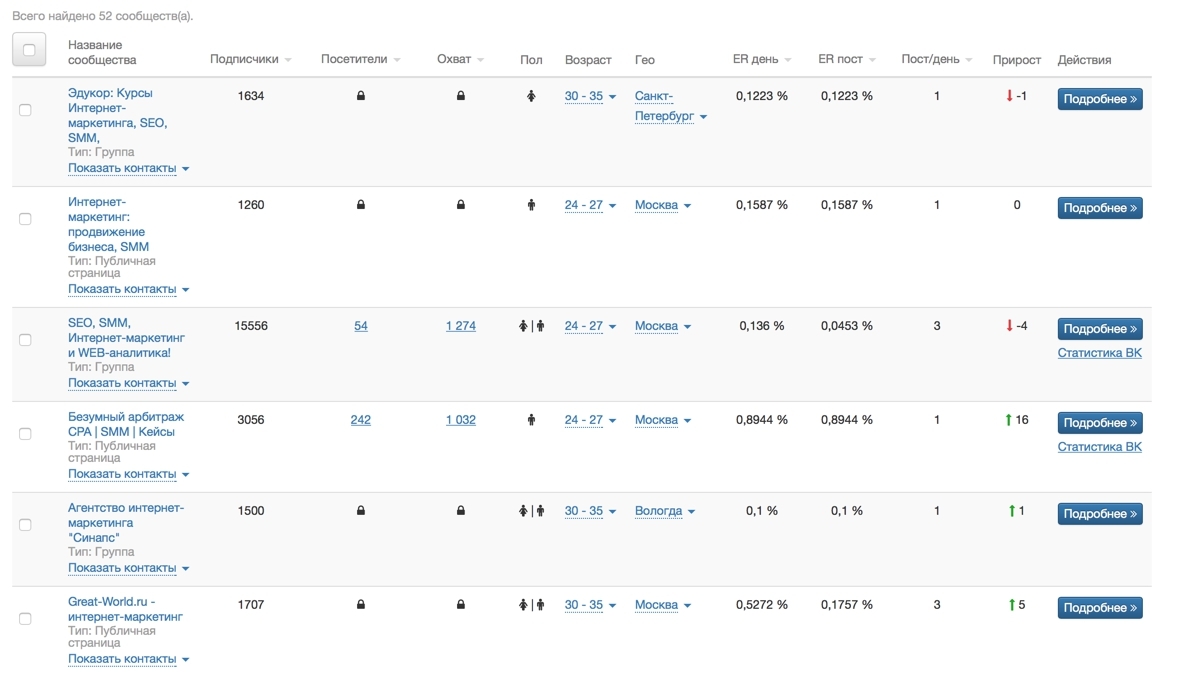This screenshot has width=1188, height=675.
Task: Open visitors count 242 link
Action: (361, 420)
